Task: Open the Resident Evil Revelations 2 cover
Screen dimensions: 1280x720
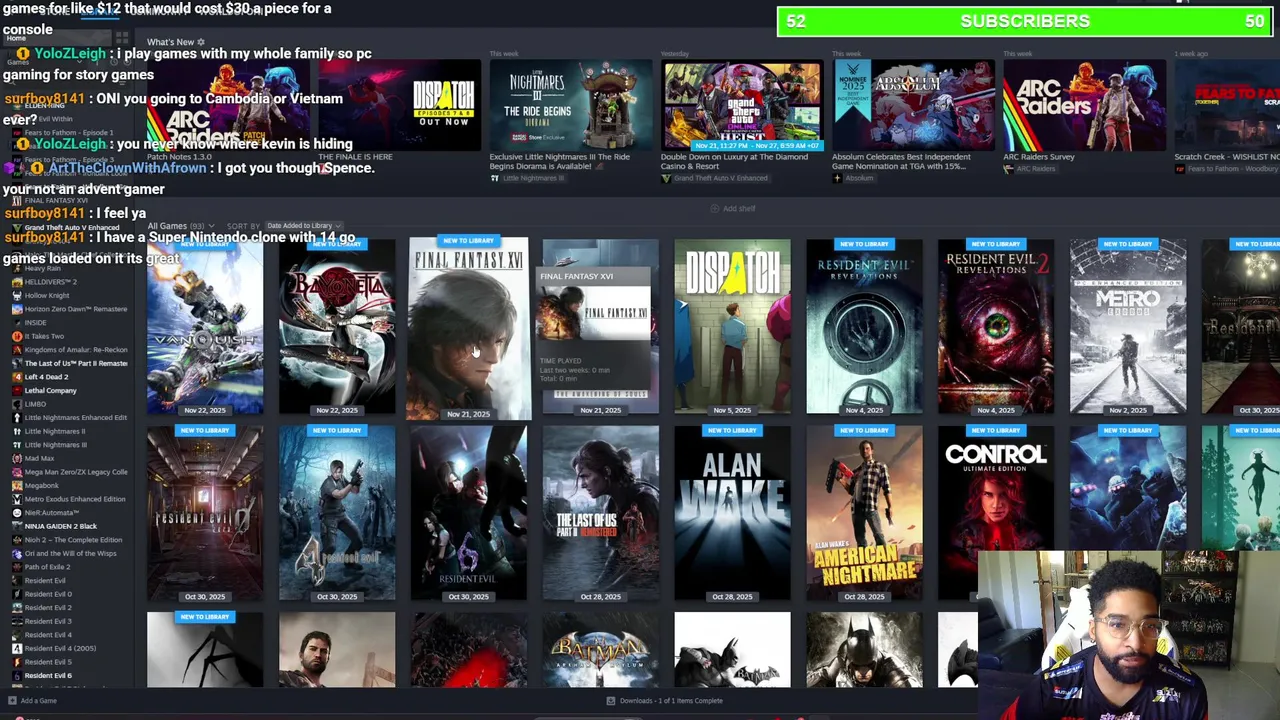Action: tap(996, 326)
